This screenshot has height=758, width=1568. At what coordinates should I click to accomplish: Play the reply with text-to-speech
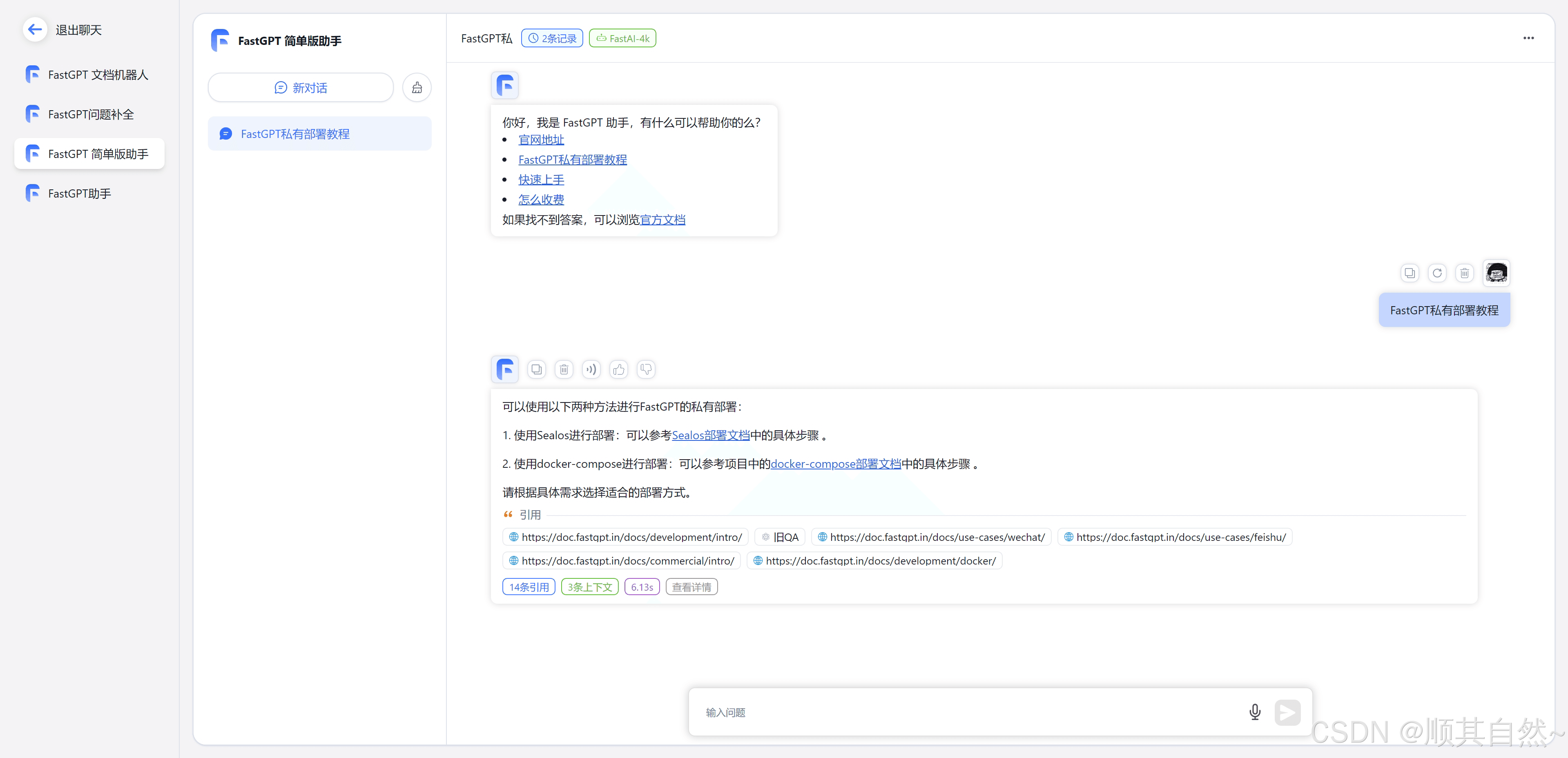click(x=591, y=369)
